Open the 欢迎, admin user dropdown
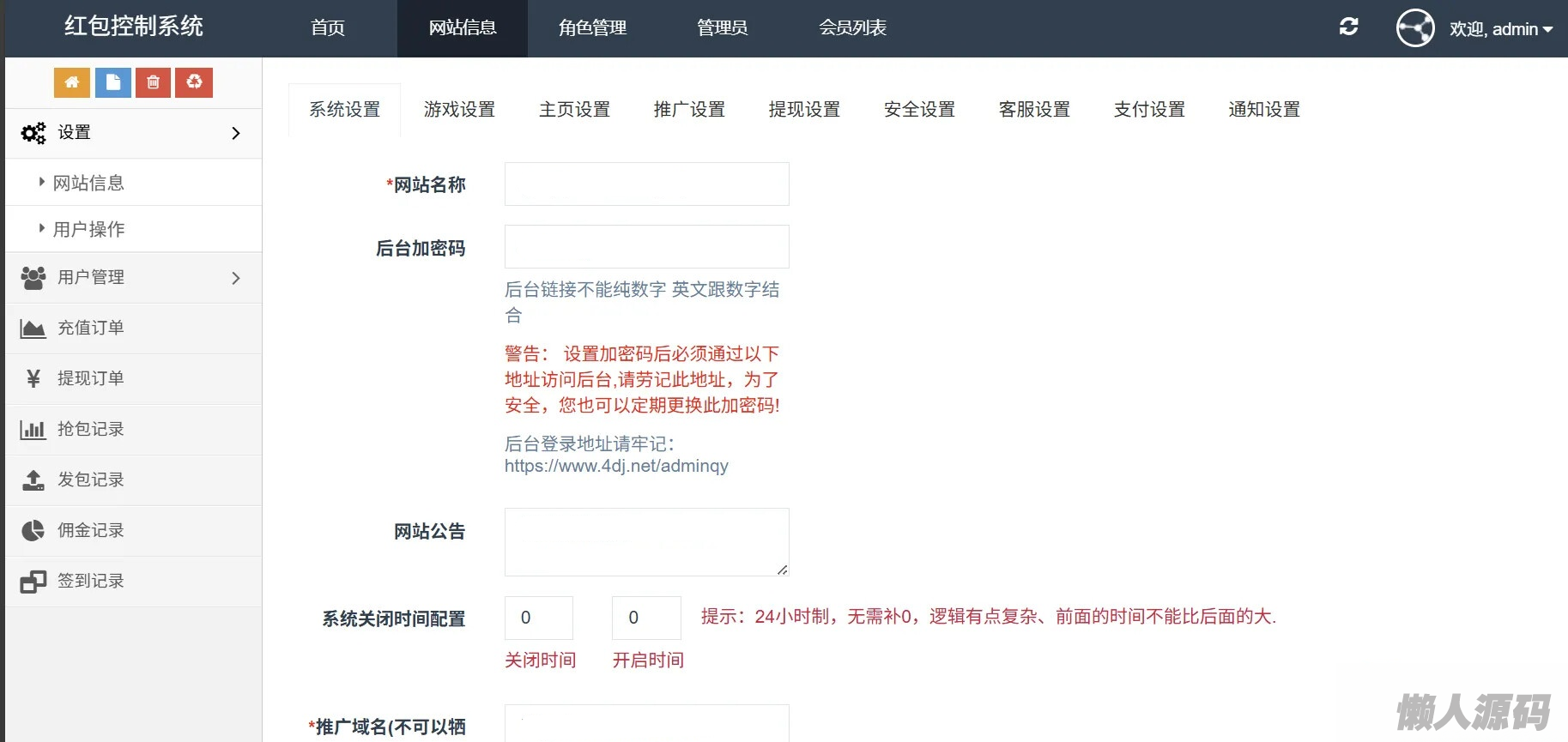This screenshot has height=742, width=1568. [1501, 29]
